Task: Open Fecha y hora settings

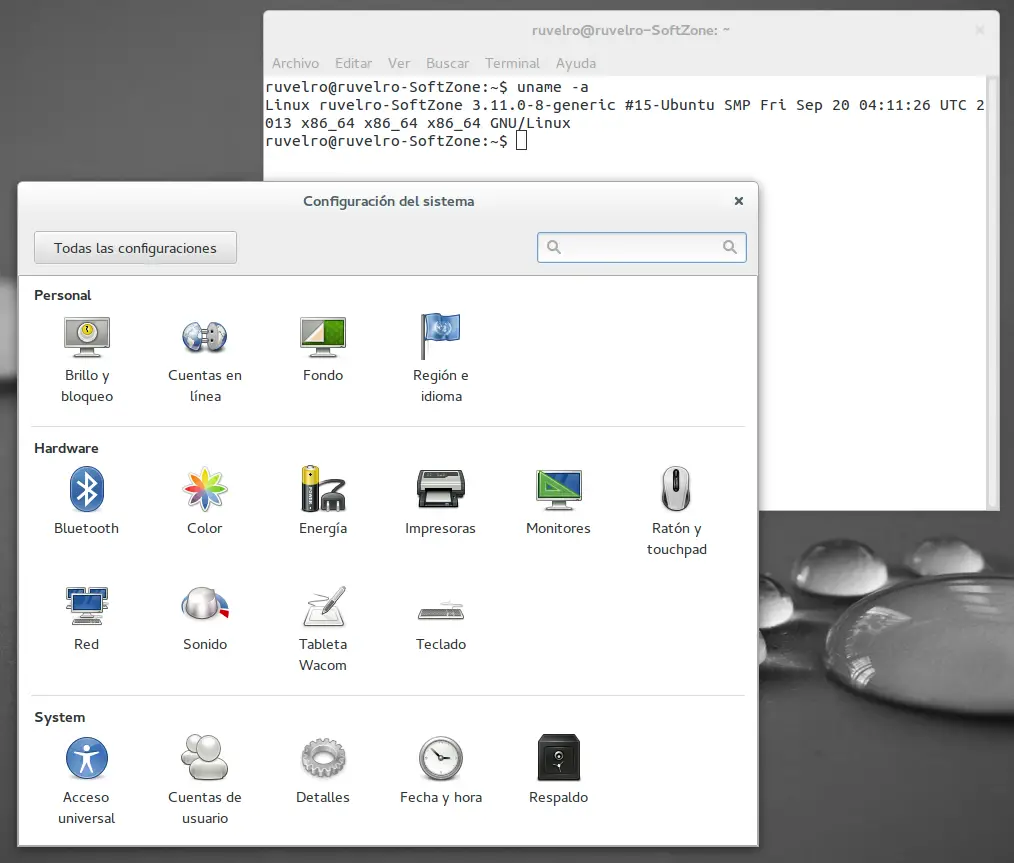Action: pos(440,771)
